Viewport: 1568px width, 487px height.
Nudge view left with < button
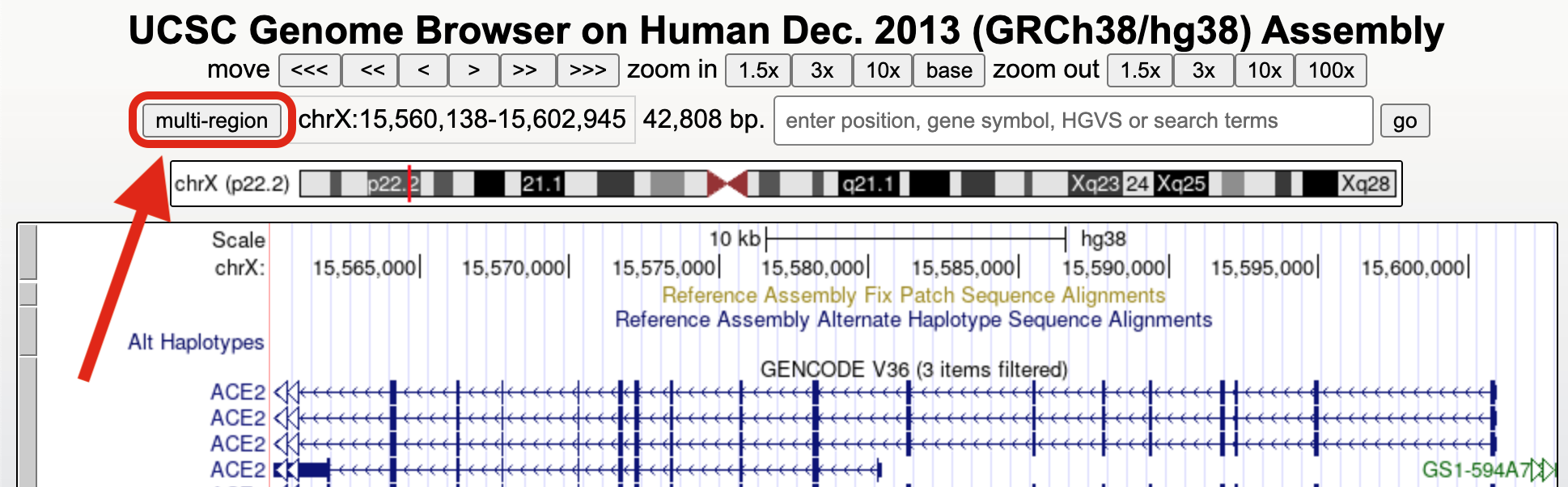(423, 70)
